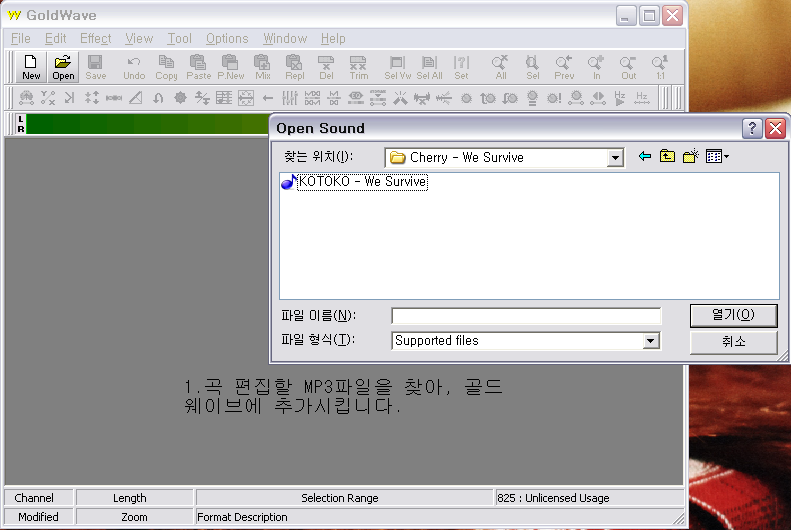The height and width of the screenshot is (530, 791).
Task: Open the File menu
Action: [21, 39]
